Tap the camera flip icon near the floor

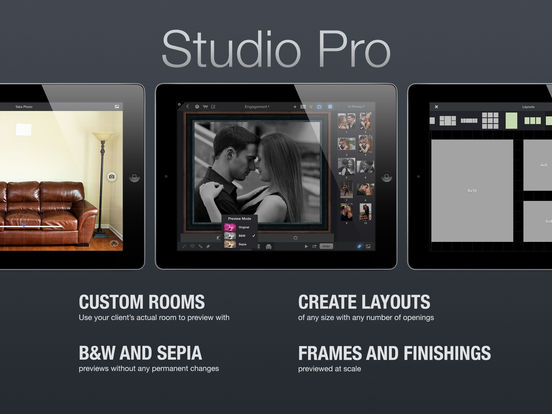(114, 243)
